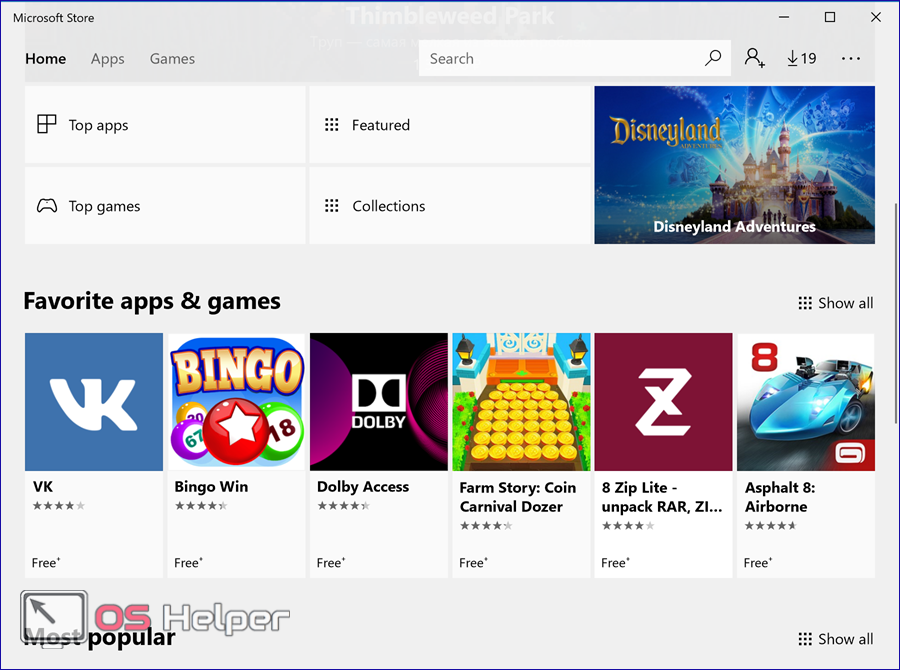Open the Top games category
Screen dimensions: 900x670
165,206
